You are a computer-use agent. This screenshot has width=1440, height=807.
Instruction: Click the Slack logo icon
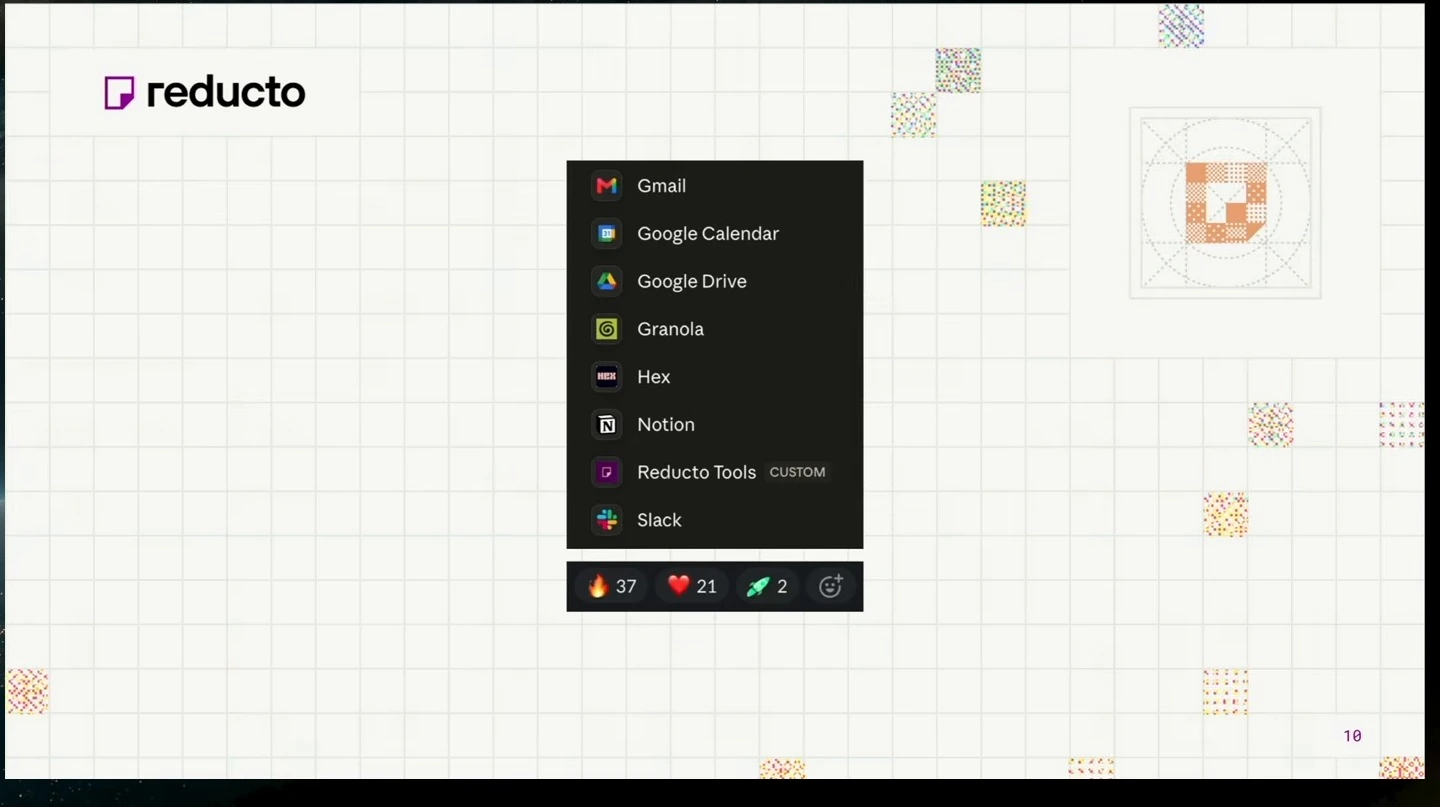tap(606, 520)
